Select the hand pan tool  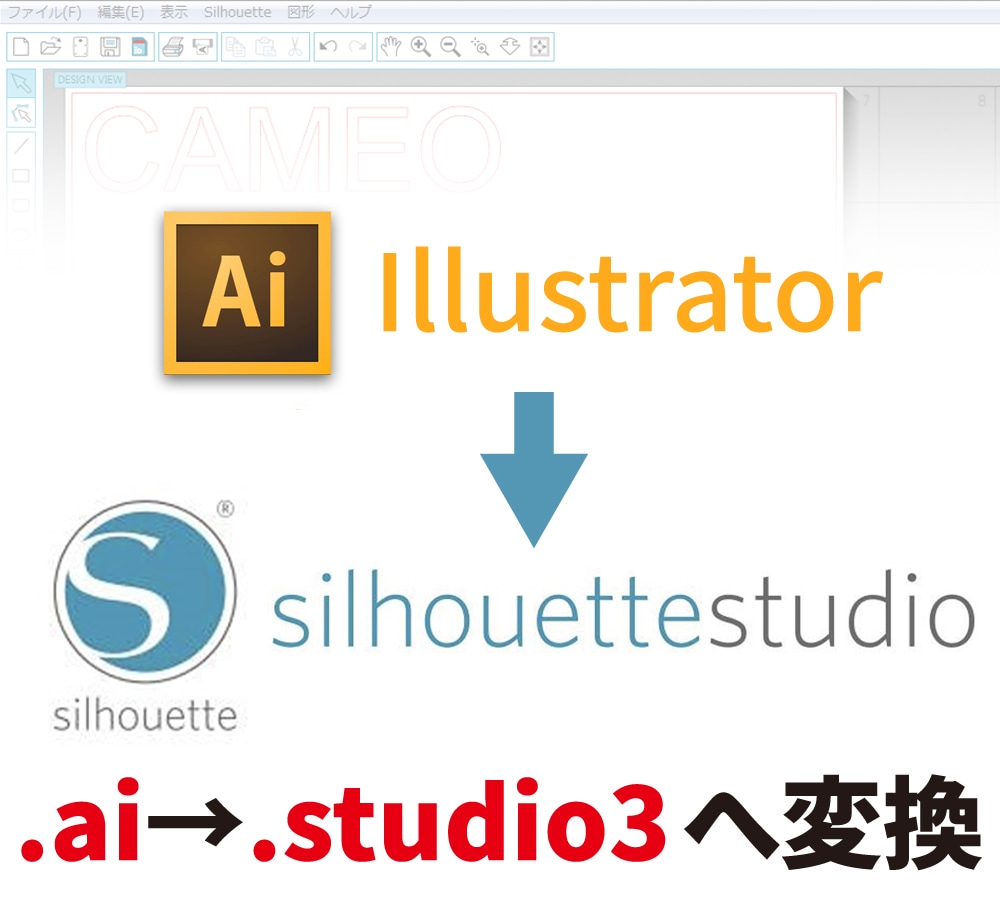click(390, 47)
